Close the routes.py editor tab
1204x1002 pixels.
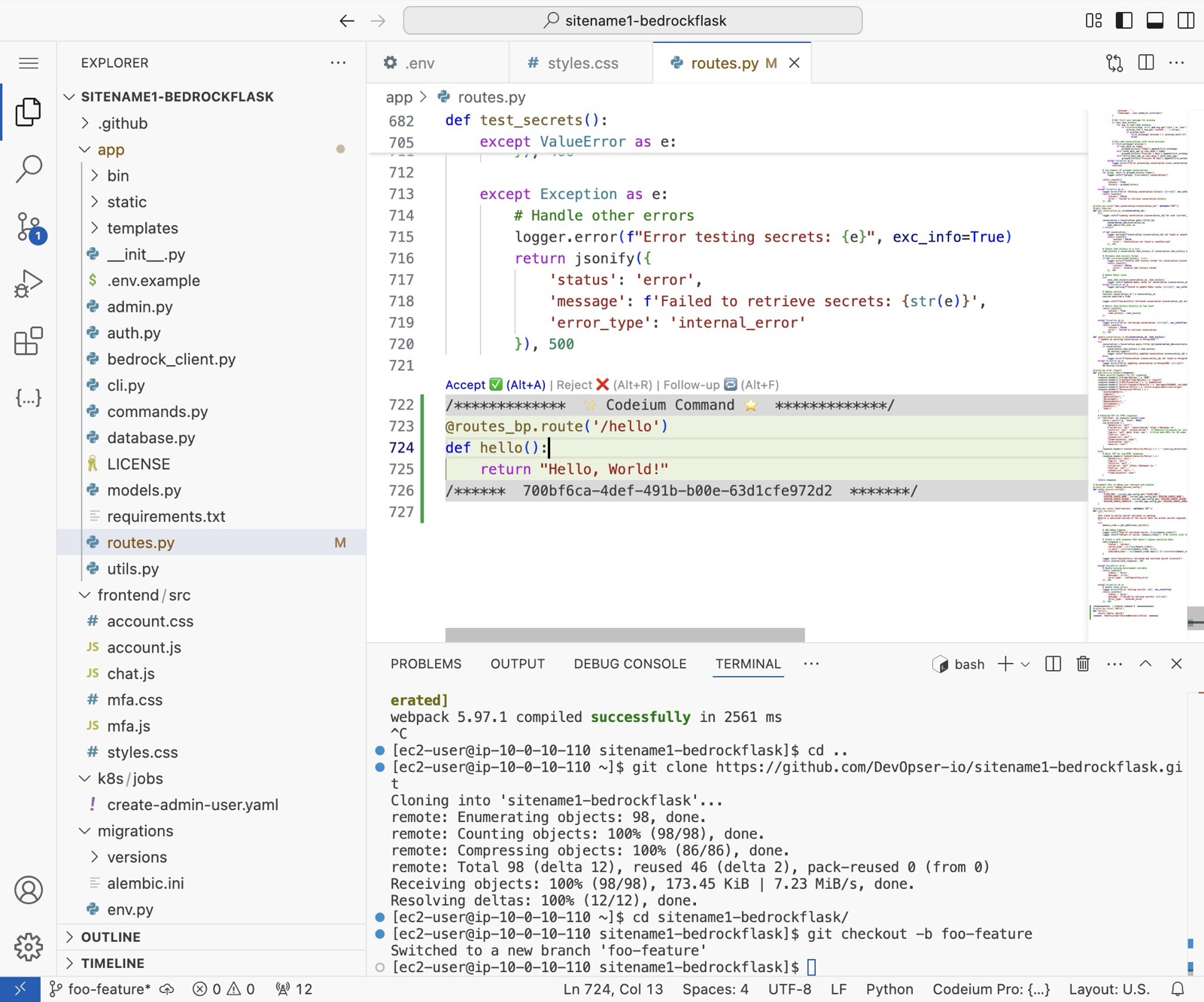click(x=794, y=63)
